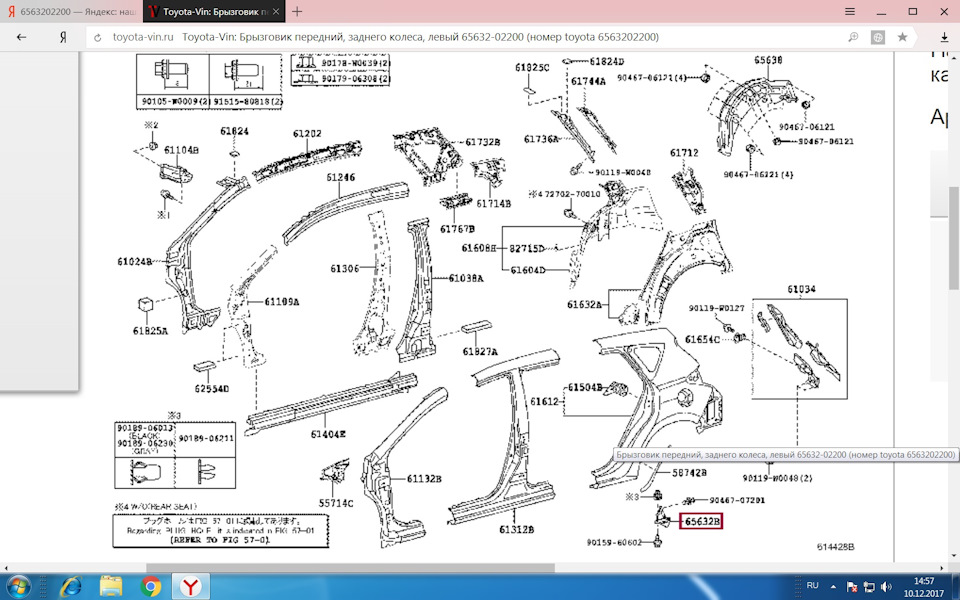
Task: Open Windows Explorer folder on the taskbar
Action: click(111, 585)
